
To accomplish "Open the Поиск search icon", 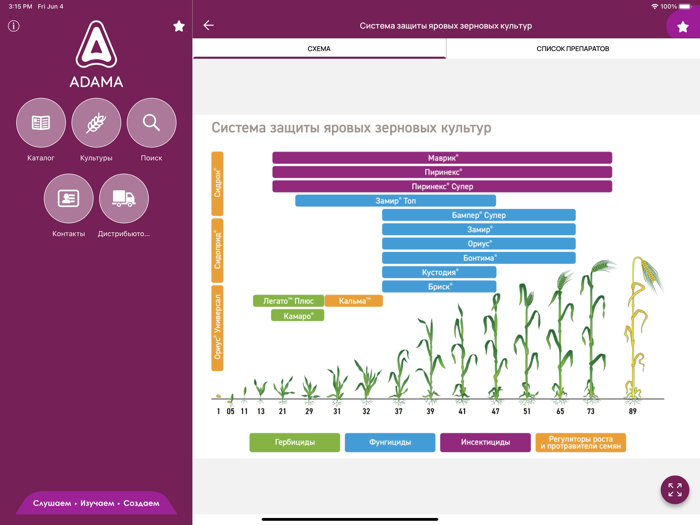I will coord(151,123).
